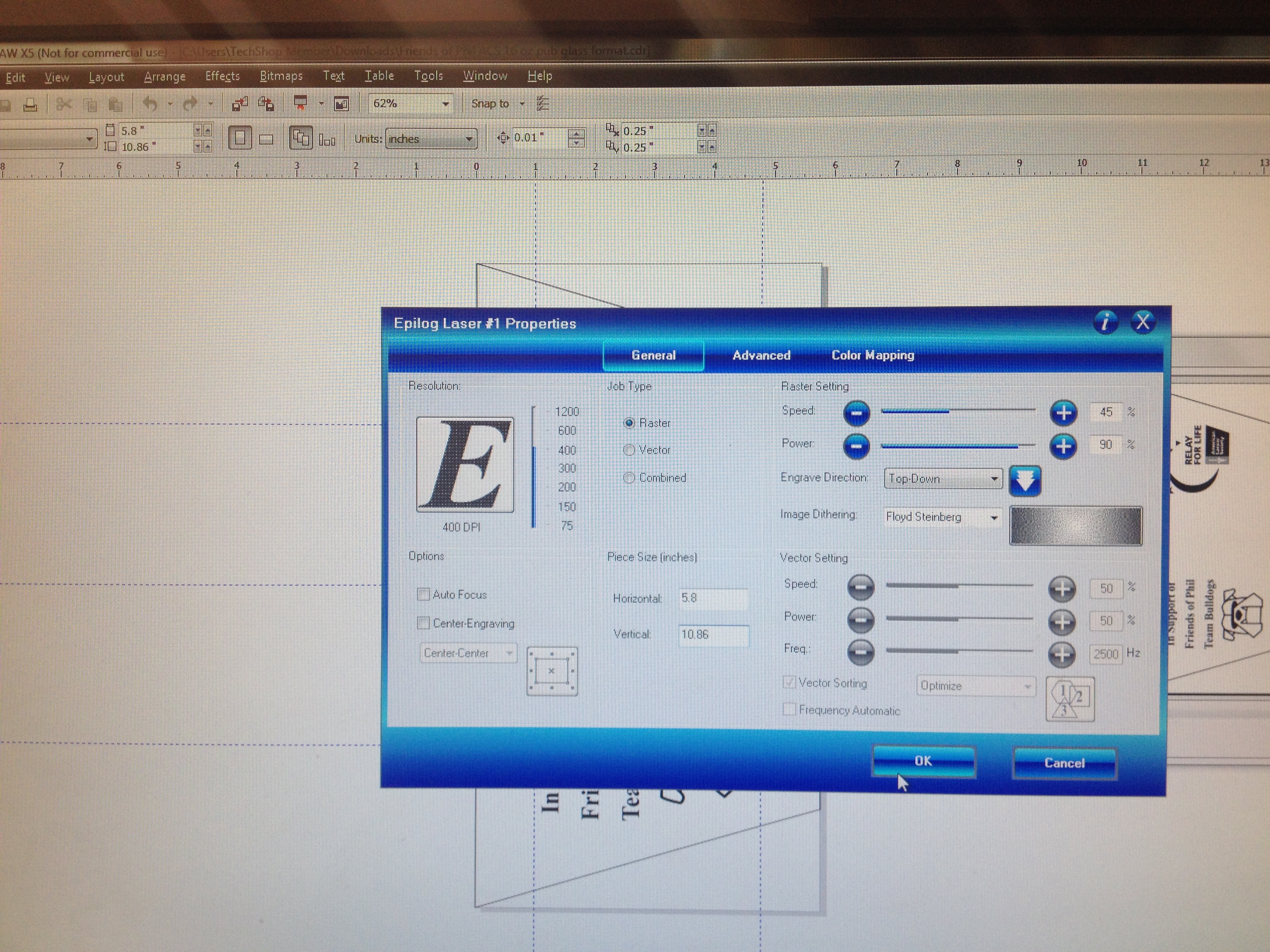This screenshot has height=952, width=1270.
Task: Click the Print icon in CorelDRAW toolbar
Action: point(30,105)
